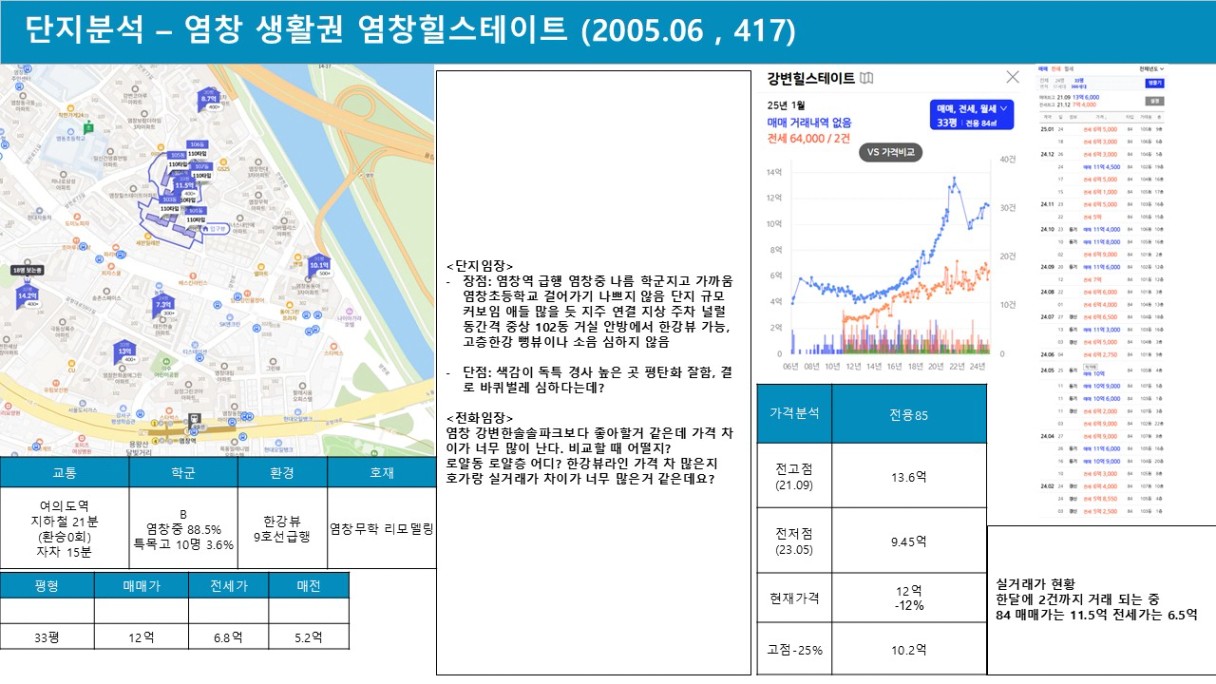Viewport: 1216px width, 684px height.
Task: Click the 33평 row label in the price table
Action: (x=47, y=637)
